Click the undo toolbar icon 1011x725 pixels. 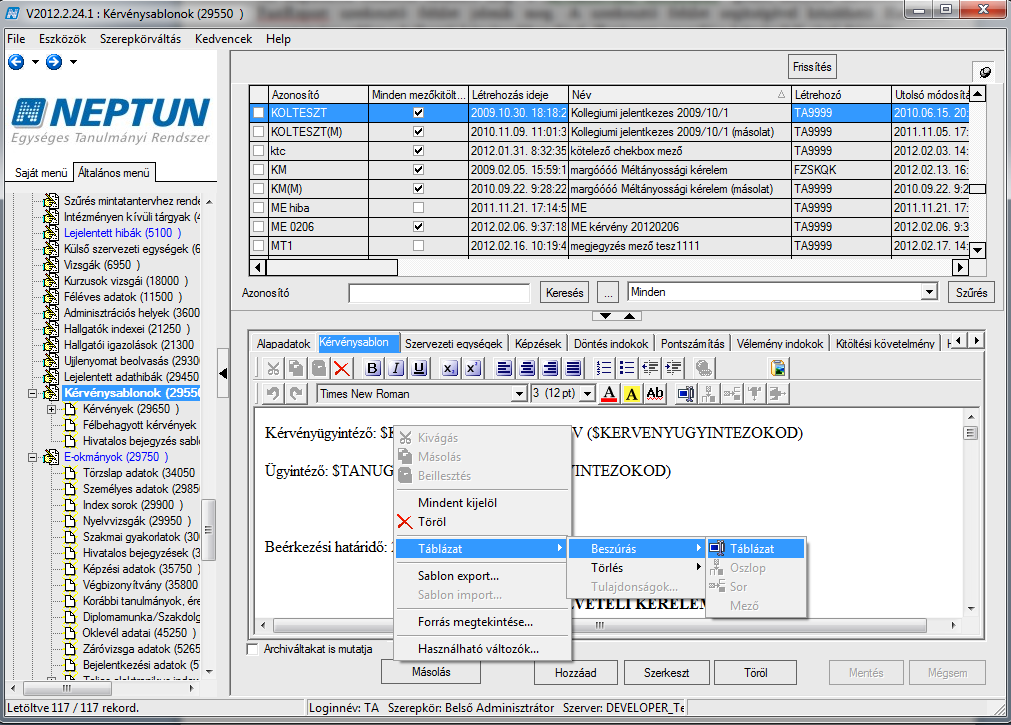click(273, 393)
